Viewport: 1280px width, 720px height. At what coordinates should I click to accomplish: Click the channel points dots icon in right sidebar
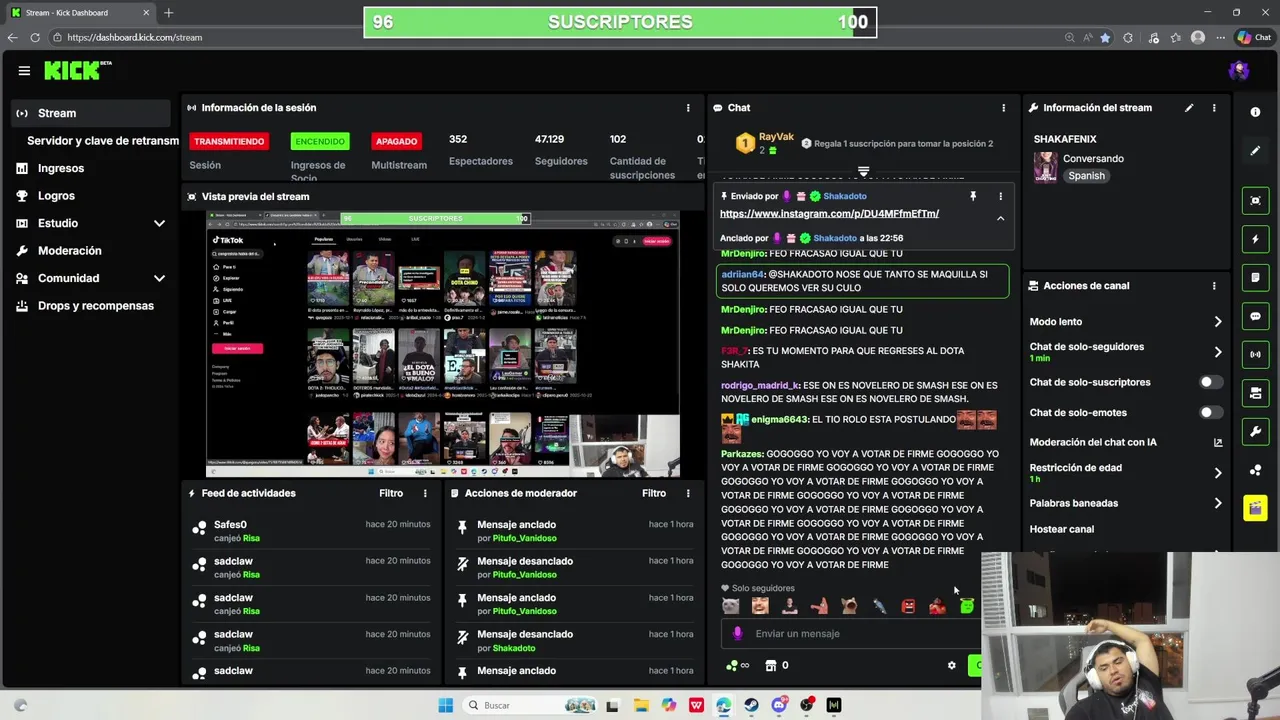click(x=1255, y=470)
